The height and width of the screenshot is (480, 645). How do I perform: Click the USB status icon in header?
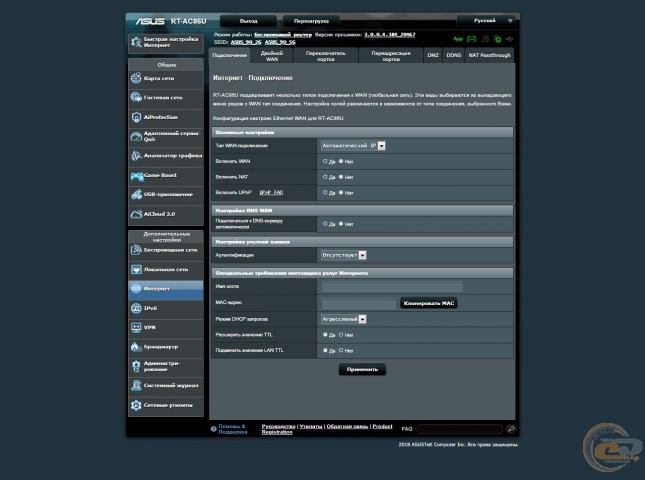coord(509,39)
